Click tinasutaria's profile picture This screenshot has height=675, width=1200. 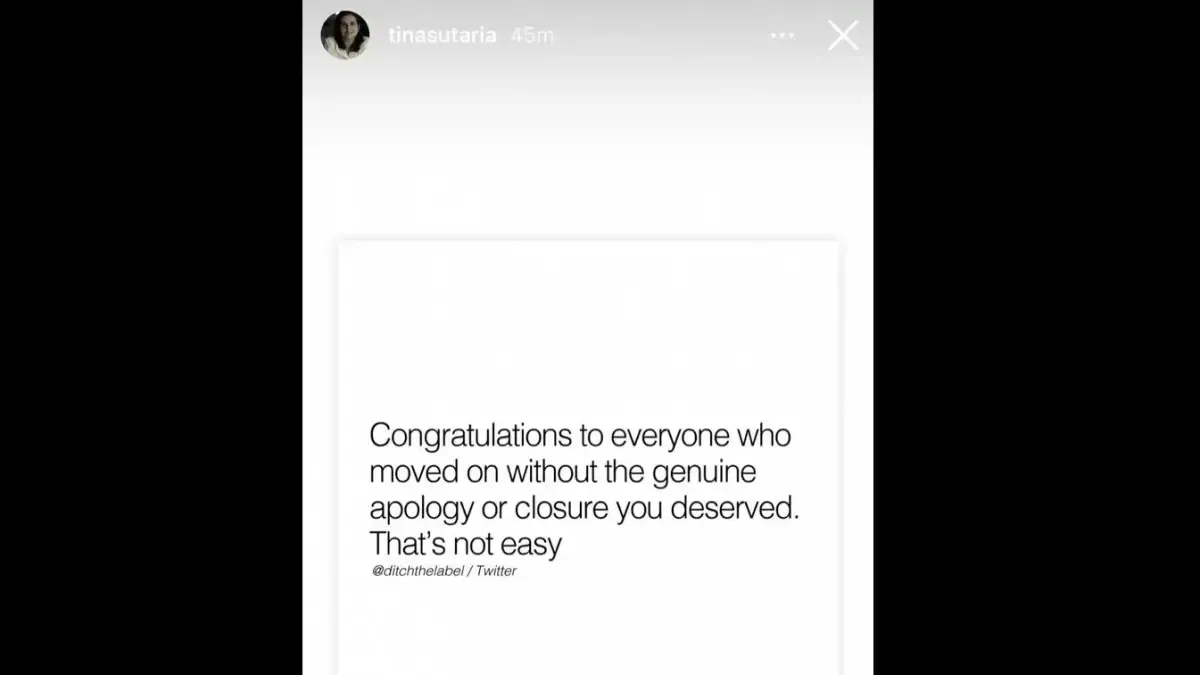pos(345,36)
